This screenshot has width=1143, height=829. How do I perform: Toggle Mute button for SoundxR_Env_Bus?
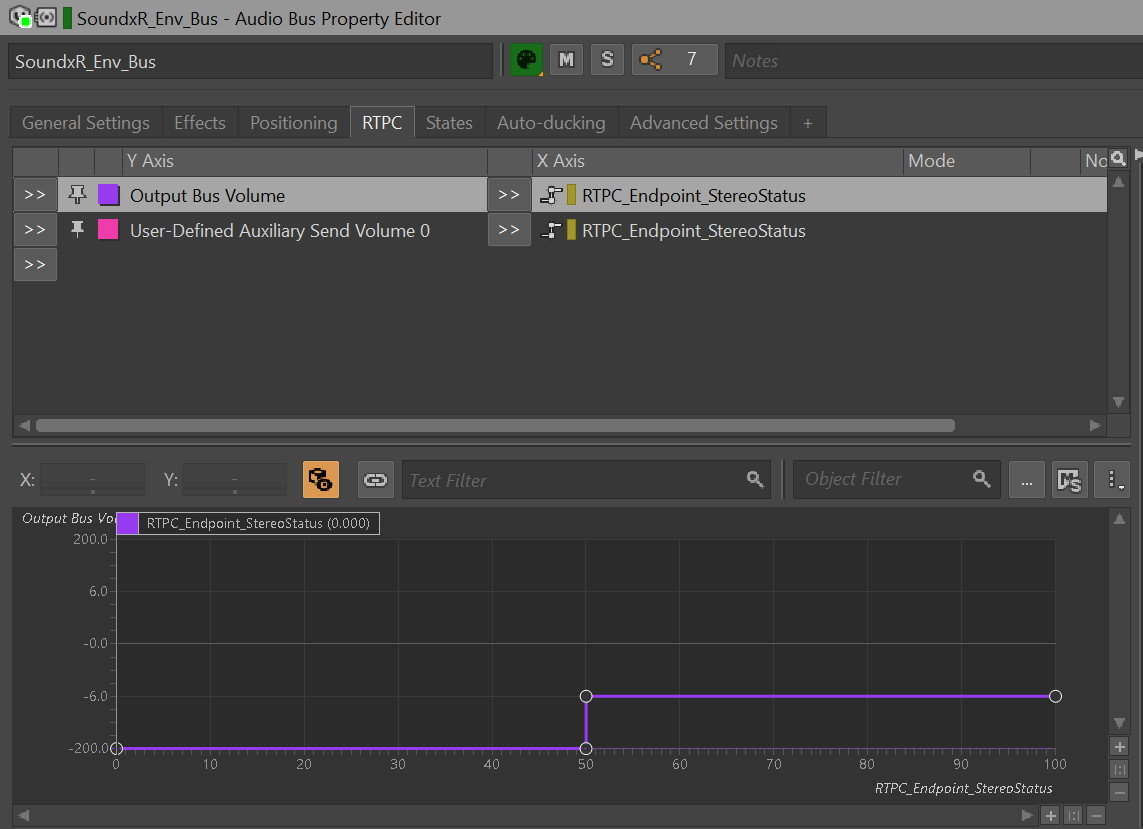coord(566,60)
